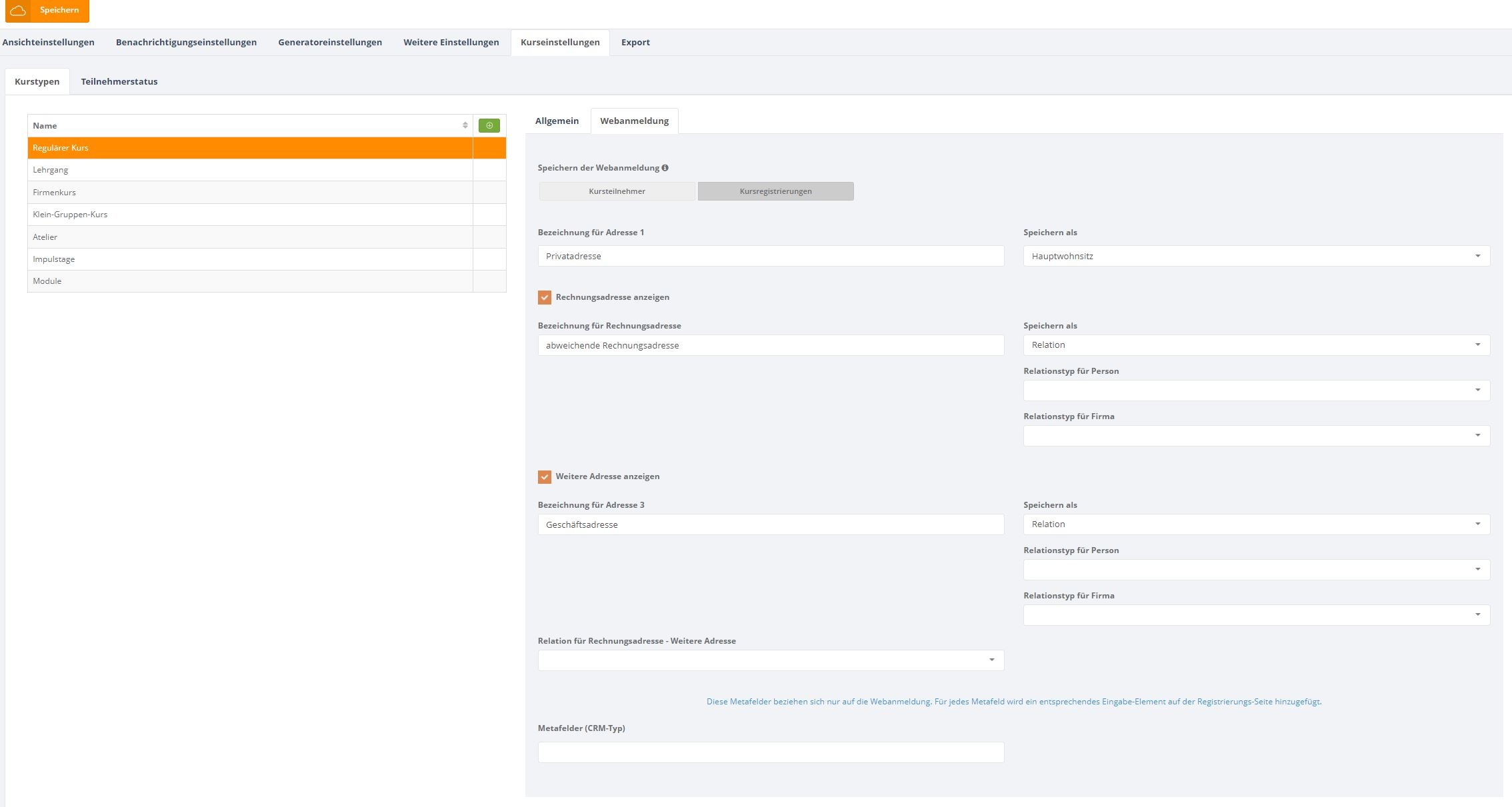Viewport: 1512px width, 807px height.
Task: Expand Relation für Rechnungsadresse - Weitere Adresse dropdown
Action: 771,660
